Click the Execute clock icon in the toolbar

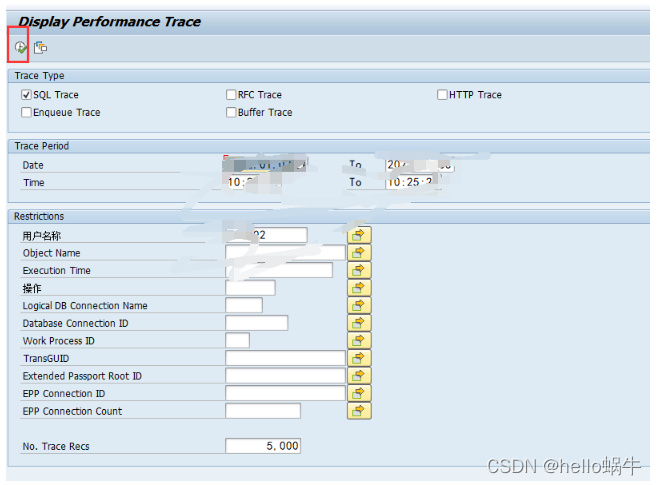(20, 47)
